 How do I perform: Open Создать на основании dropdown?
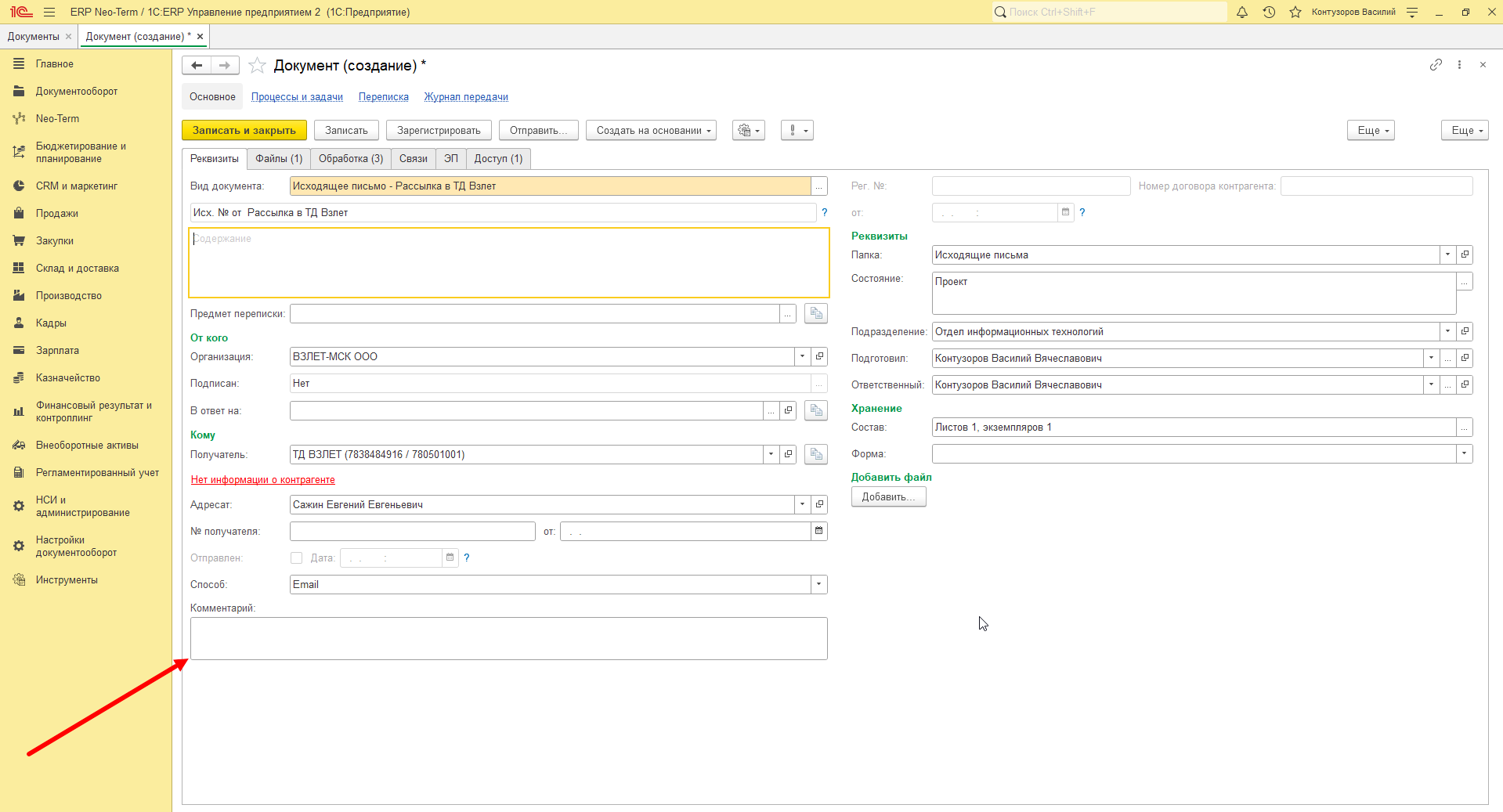(x=652, y=130)
